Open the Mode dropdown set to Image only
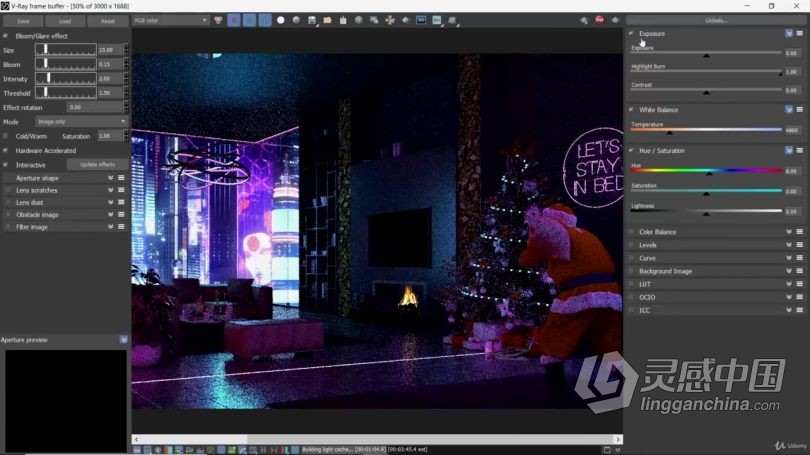 pyautogui.click(x=82, y=121)
